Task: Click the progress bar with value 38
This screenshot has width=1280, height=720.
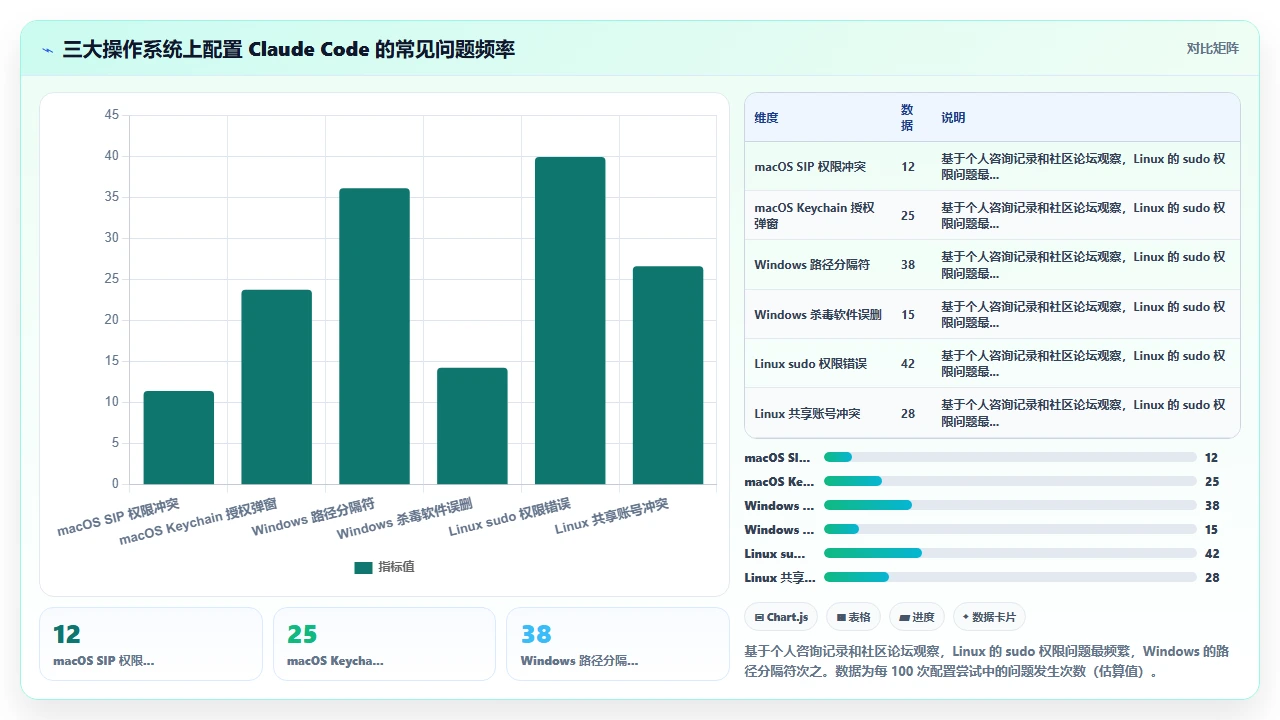Action: (x=1010, y=505)
